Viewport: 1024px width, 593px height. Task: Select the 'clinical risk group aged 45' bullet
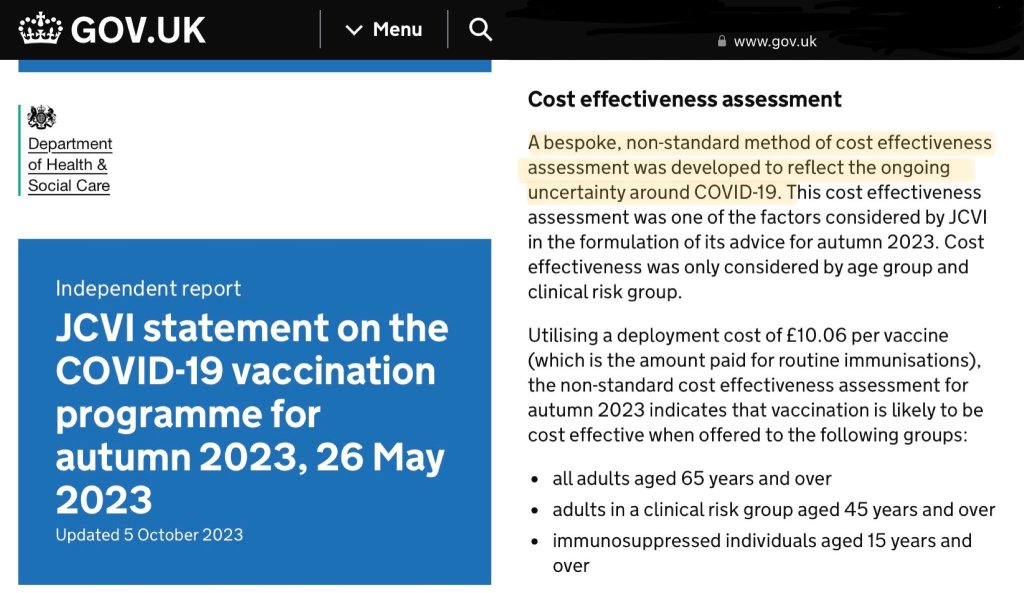pyautogui.click(x=773, y=510)
